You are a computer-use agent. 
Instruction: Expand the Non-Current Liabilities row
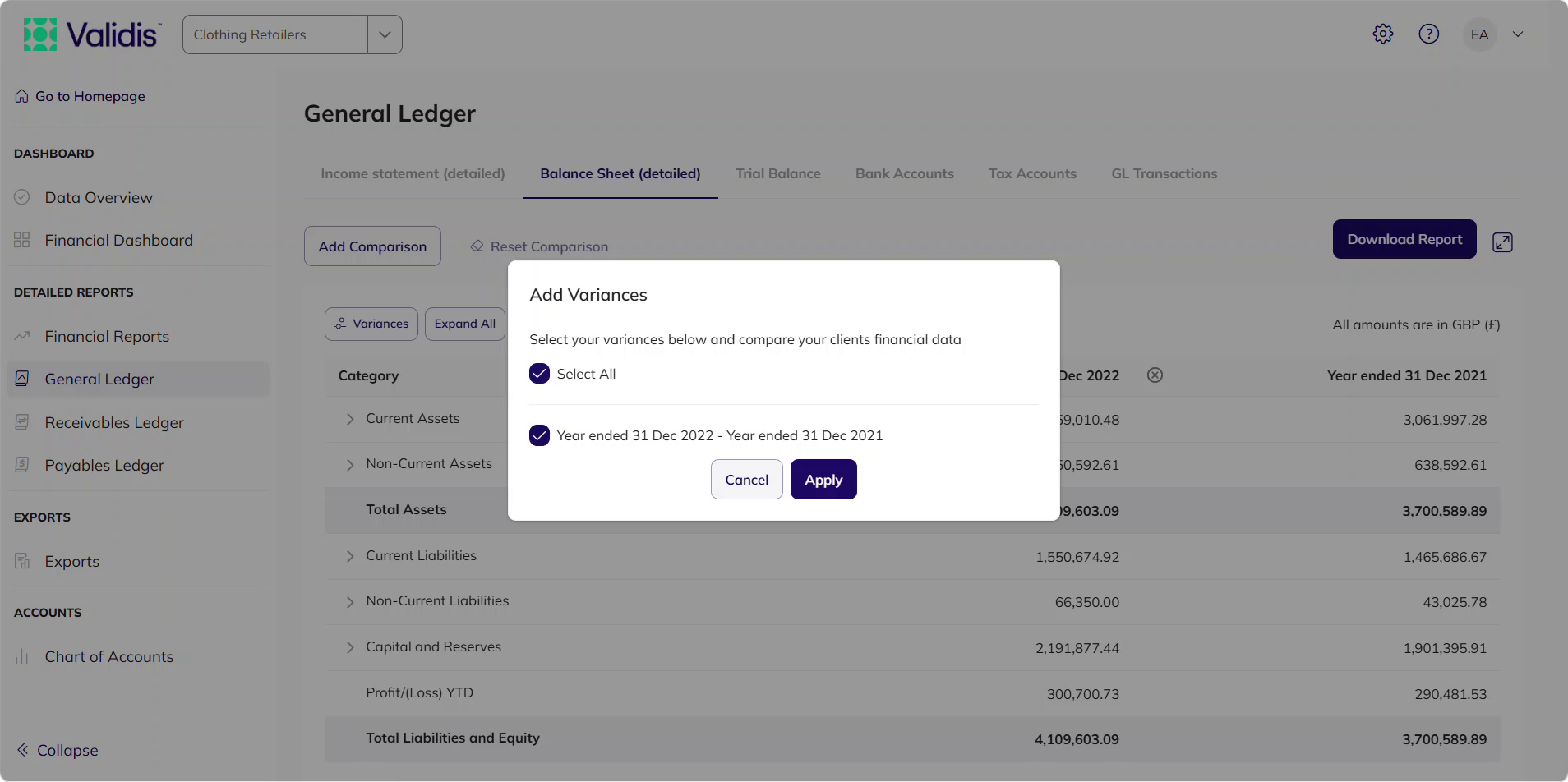pos(350,602)
